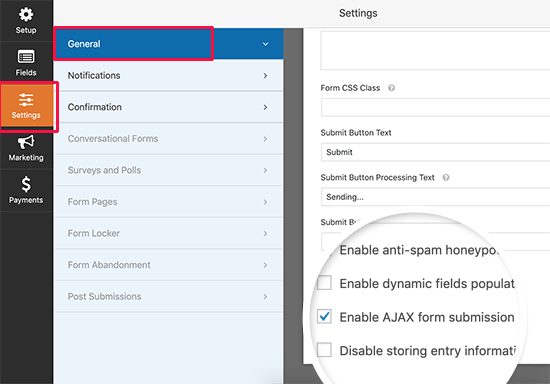Click the Form CSS Class input
Screen dimensions: 550x384
(435, 107)
